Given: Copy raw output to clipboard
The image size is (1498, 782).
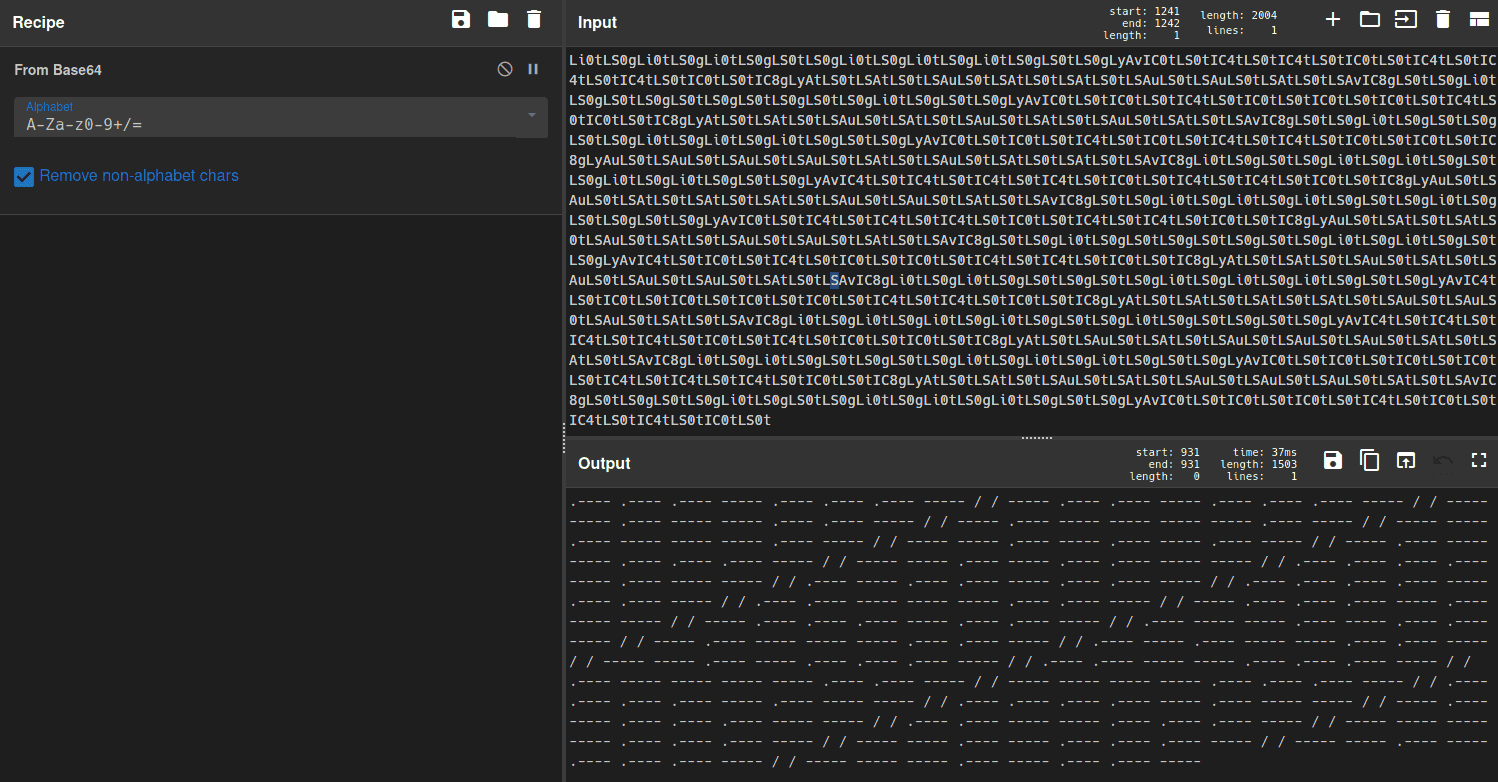Looking at the screenshot, I should point(1369,460).
